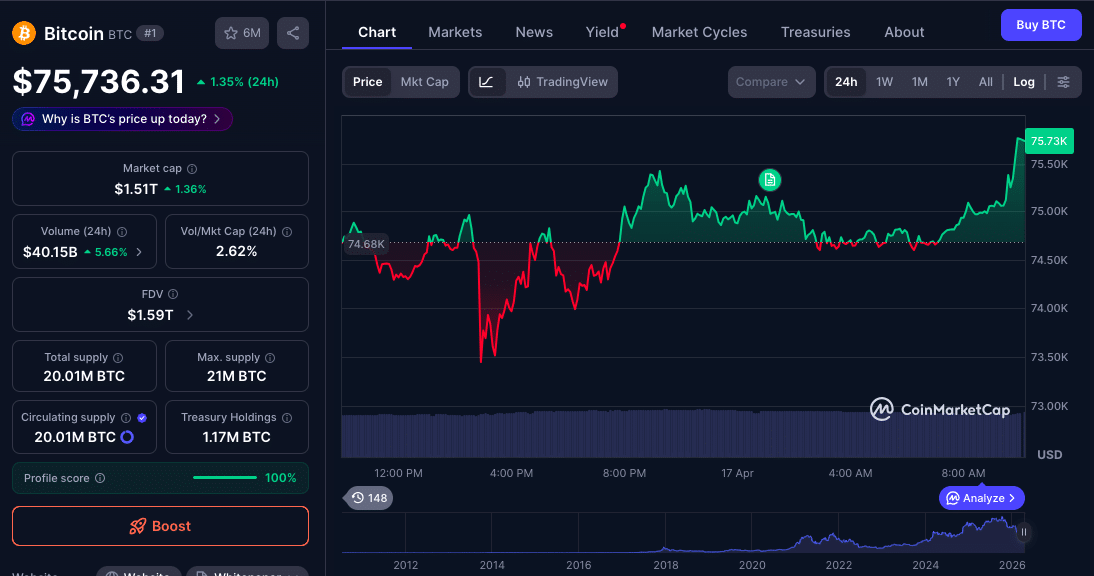The height and width of the screenshot is (576, 1094).
Task: Open the 148 history counter badge
Action: 368,498
